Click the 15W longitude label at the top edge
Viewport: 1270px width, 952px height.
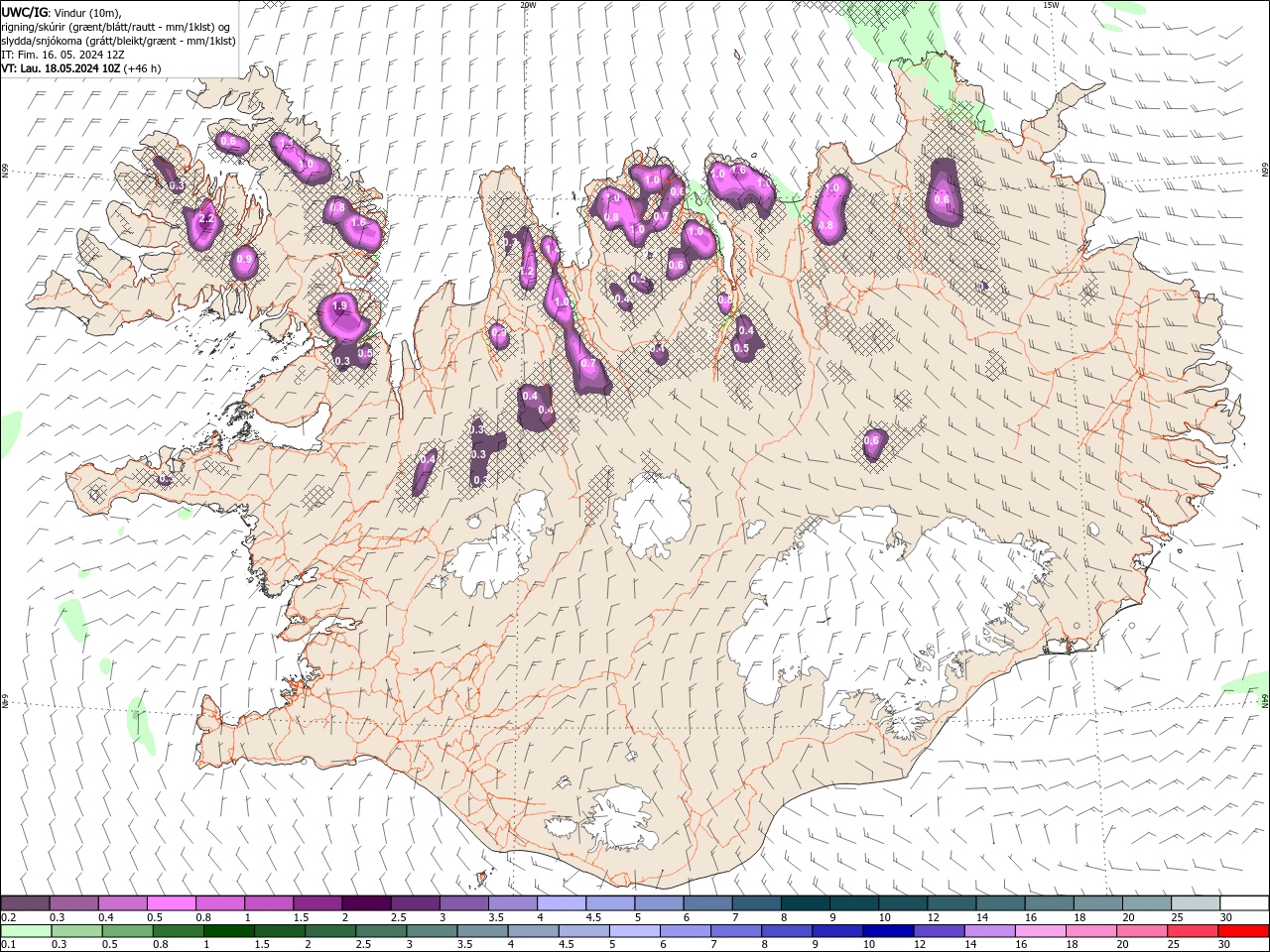pyautogui.click(x=1051, y=5)
